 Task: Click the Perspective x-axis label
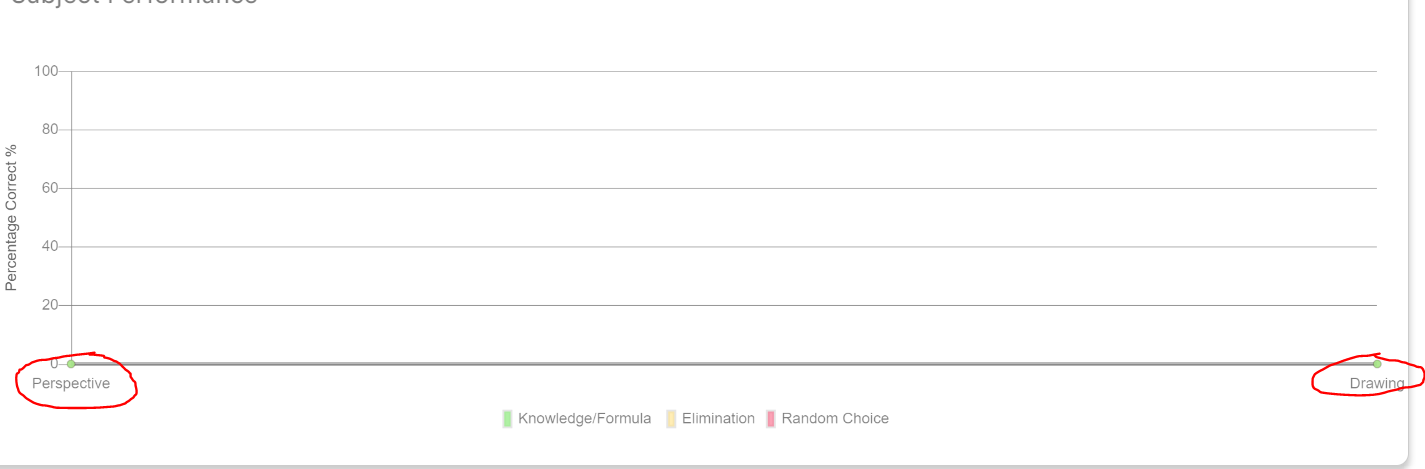tap(71, 384)
